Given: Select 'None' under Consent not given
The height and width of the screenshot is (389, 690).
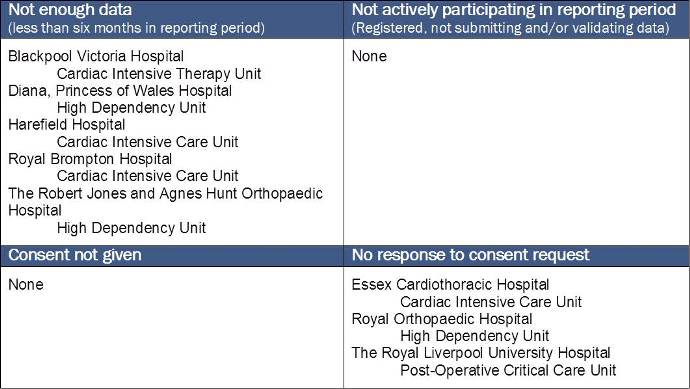Looking at the screenshot, I should (x=26, y=285).
